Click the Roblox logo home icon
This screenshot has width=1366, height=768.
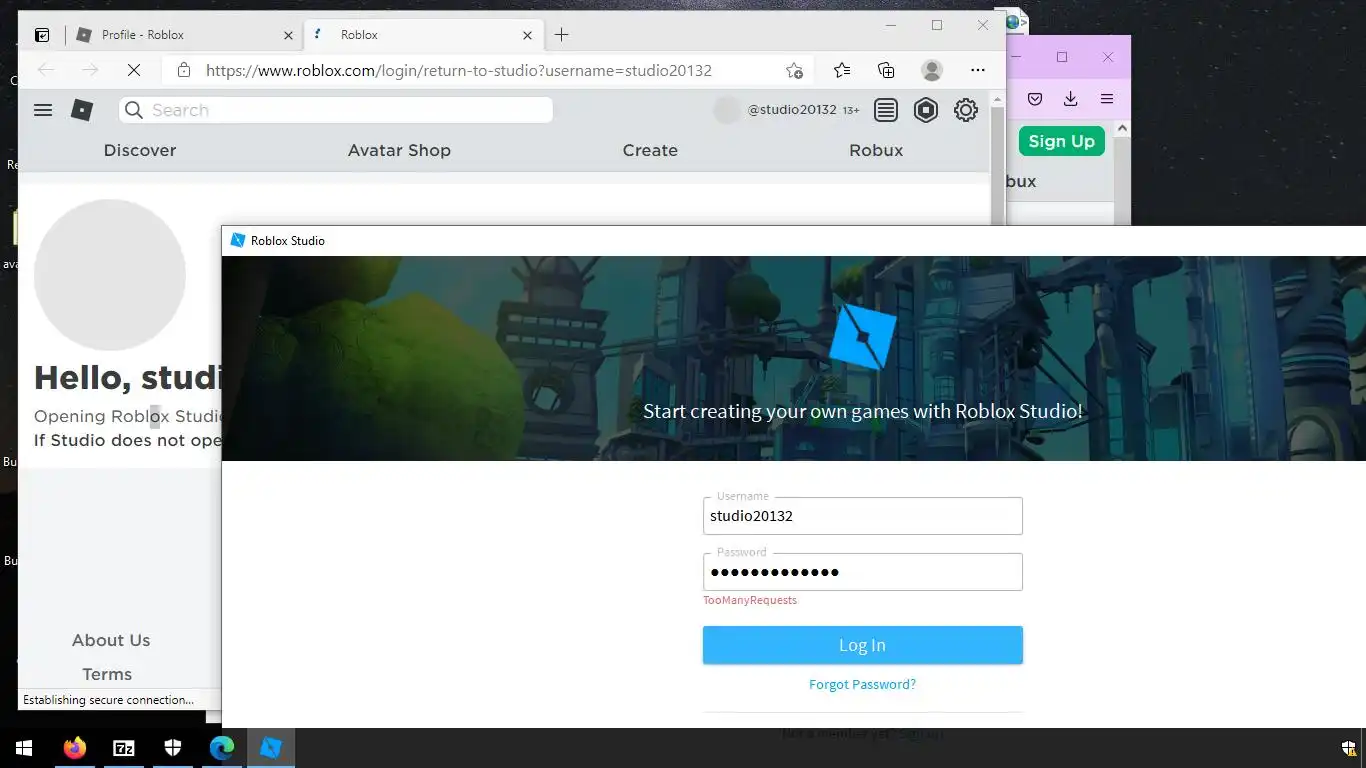[82, 110]
